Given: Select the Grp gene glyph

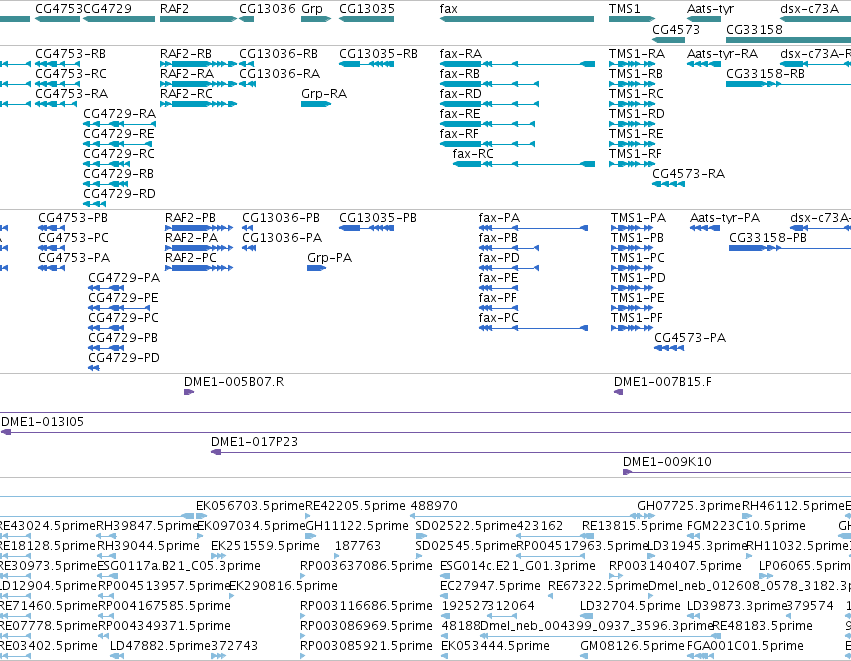Looking at the screenshot, I should click(x=316, y=19).
